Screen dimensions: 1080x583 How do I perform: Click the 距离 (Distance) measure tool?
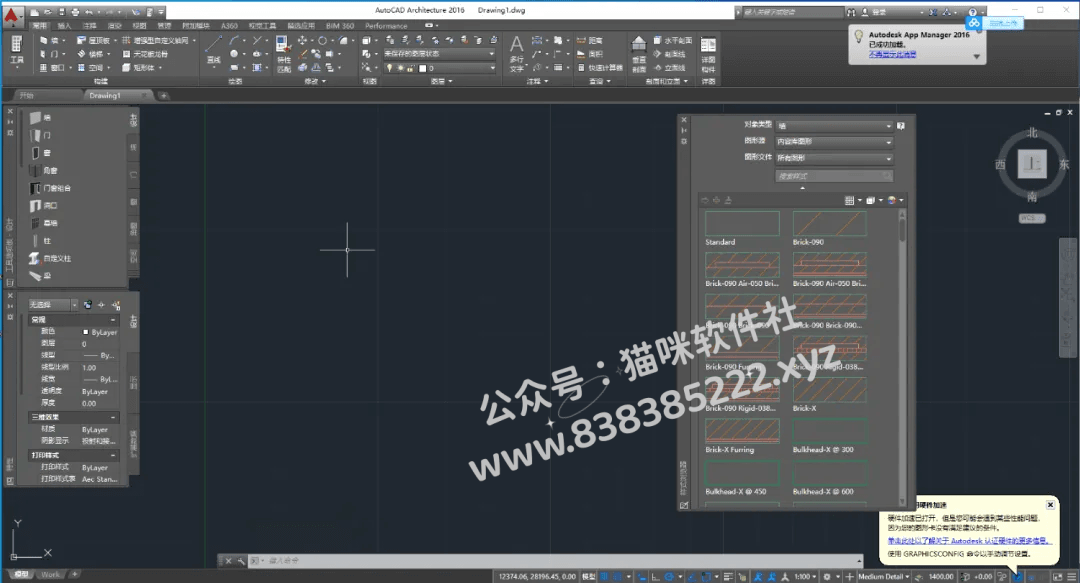coord(590,41)
